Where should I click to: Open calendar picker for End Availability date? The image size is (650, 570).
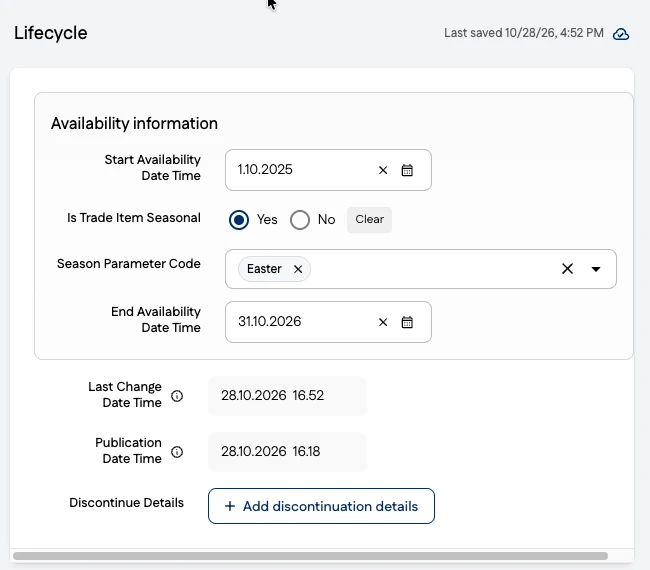point(407,322)
